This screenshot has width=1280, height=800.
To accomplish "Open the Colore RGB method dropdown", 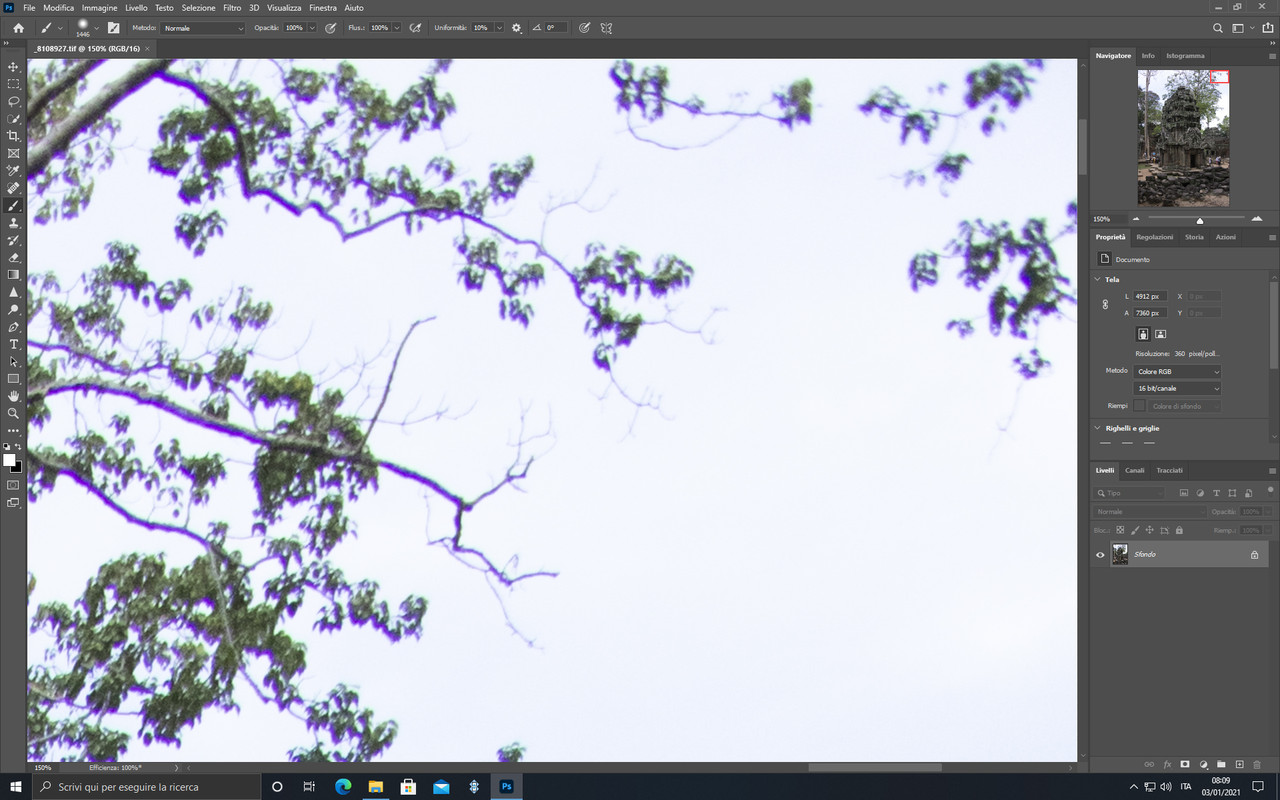I will 1177,370.
